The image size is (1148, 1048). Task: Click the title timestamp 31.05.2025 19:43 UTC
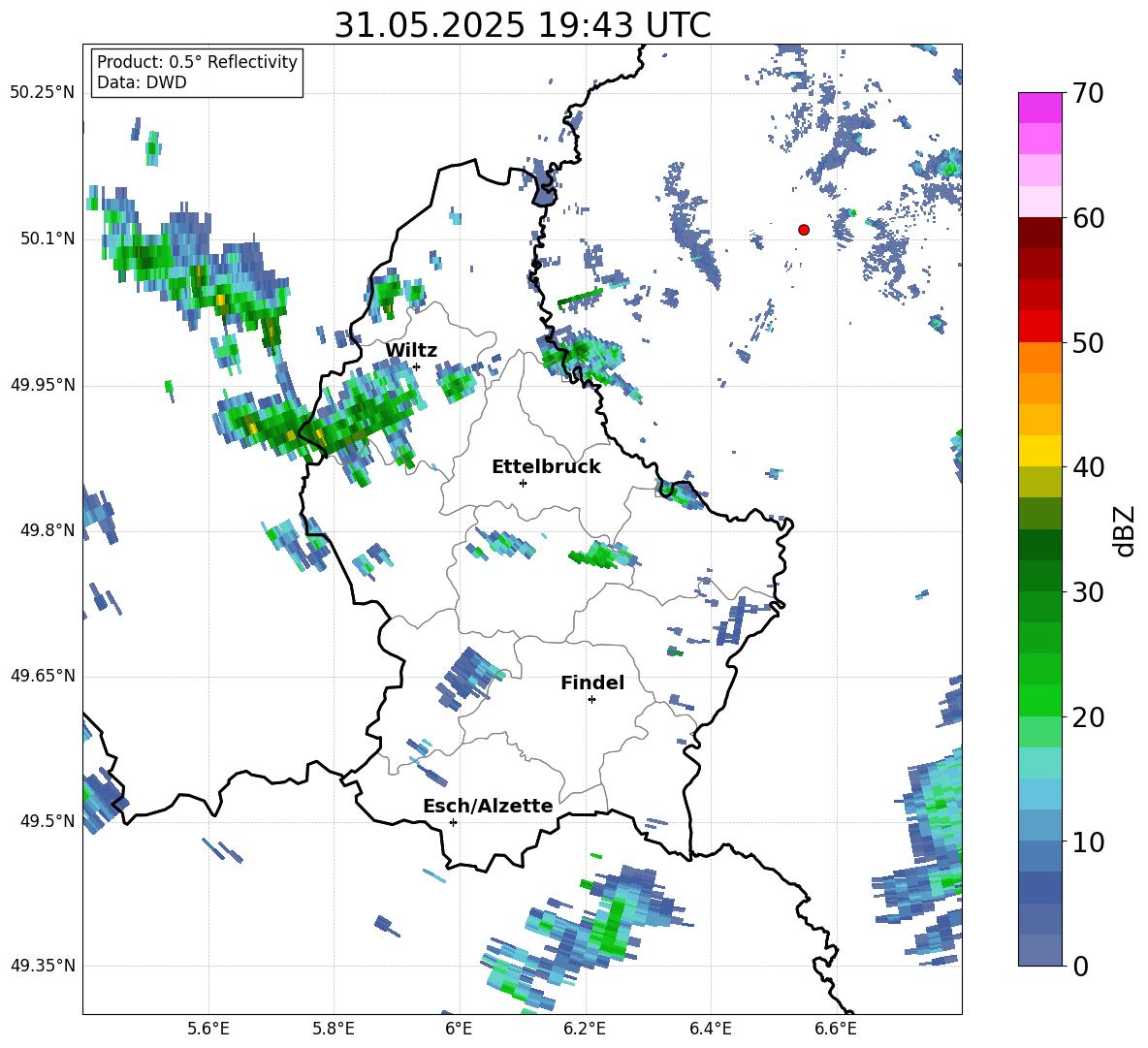click(523, 25)
